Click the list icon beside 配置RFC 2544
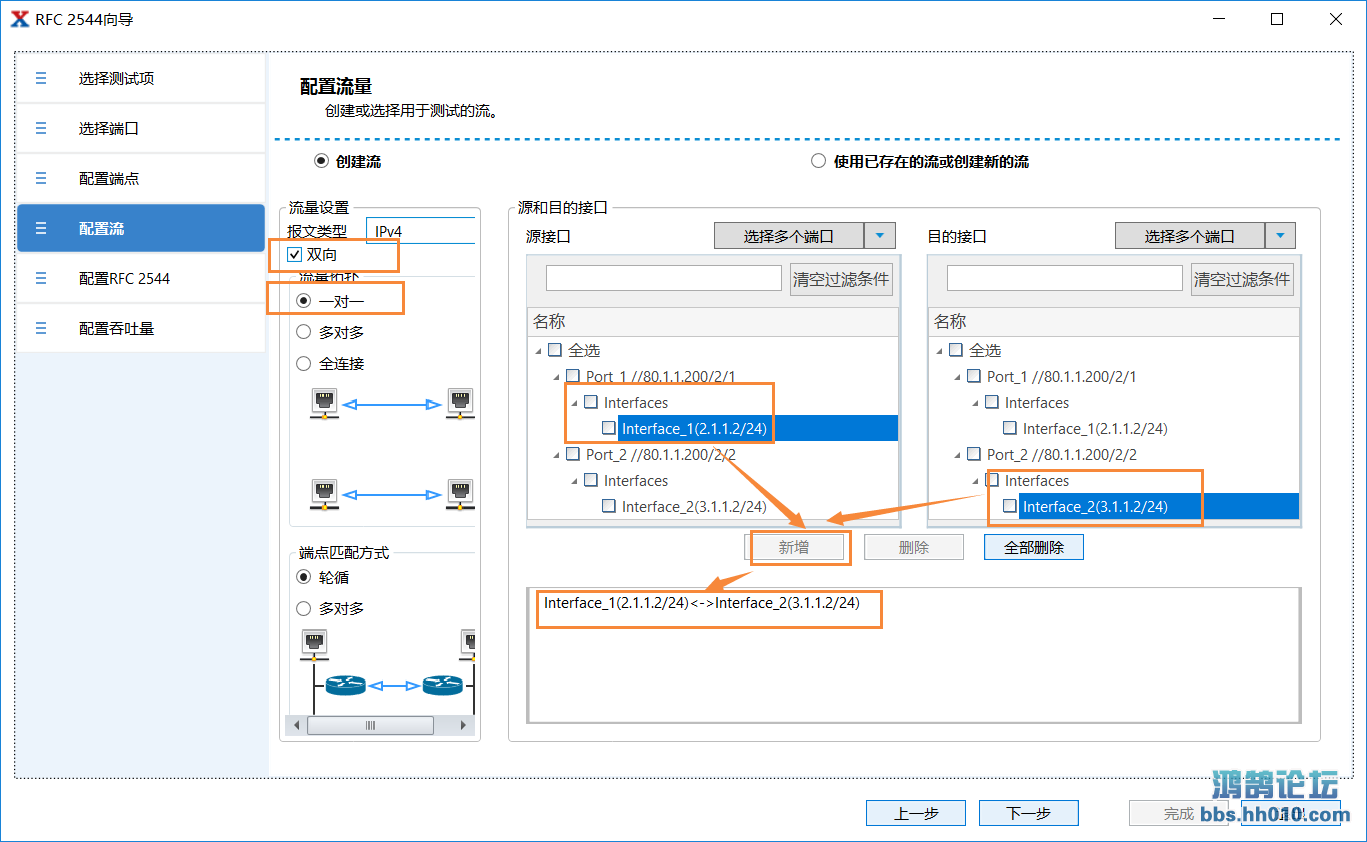 pyautogui.click(x=41, y=278)
